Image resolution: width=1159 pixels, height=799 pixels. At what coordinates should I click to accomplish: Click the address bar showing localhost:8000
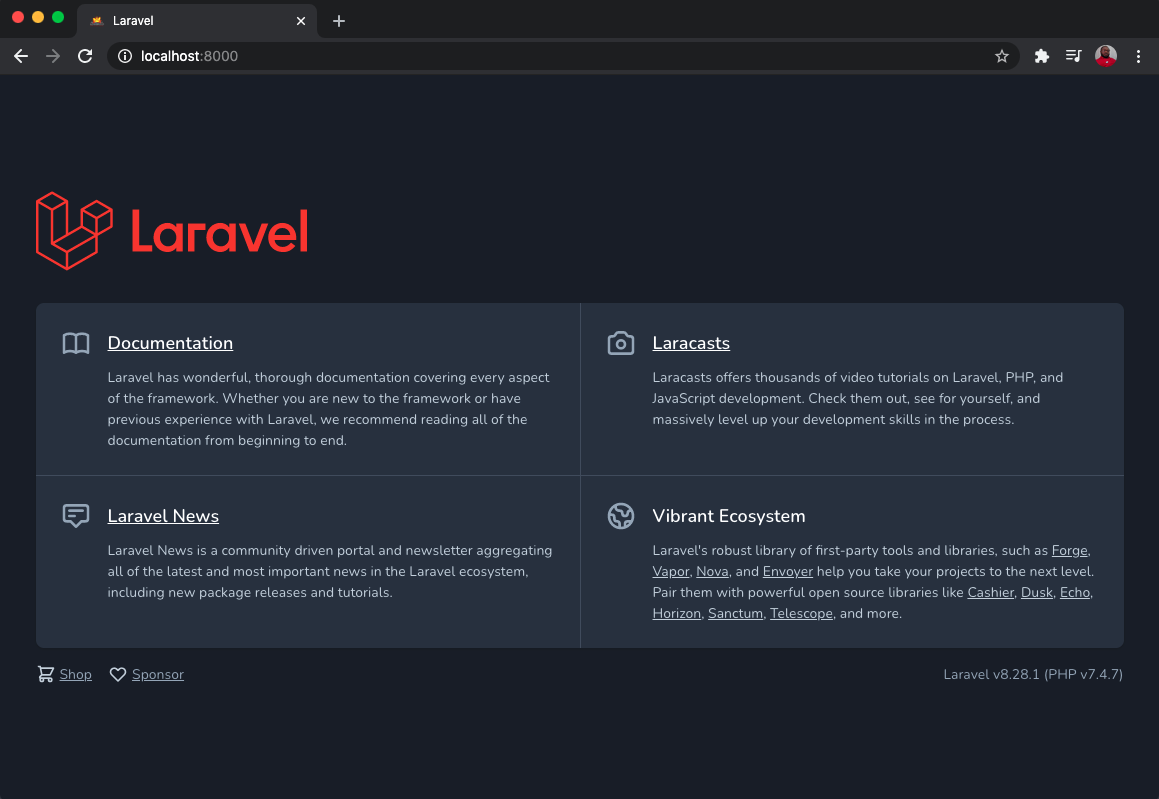[563, 56]
